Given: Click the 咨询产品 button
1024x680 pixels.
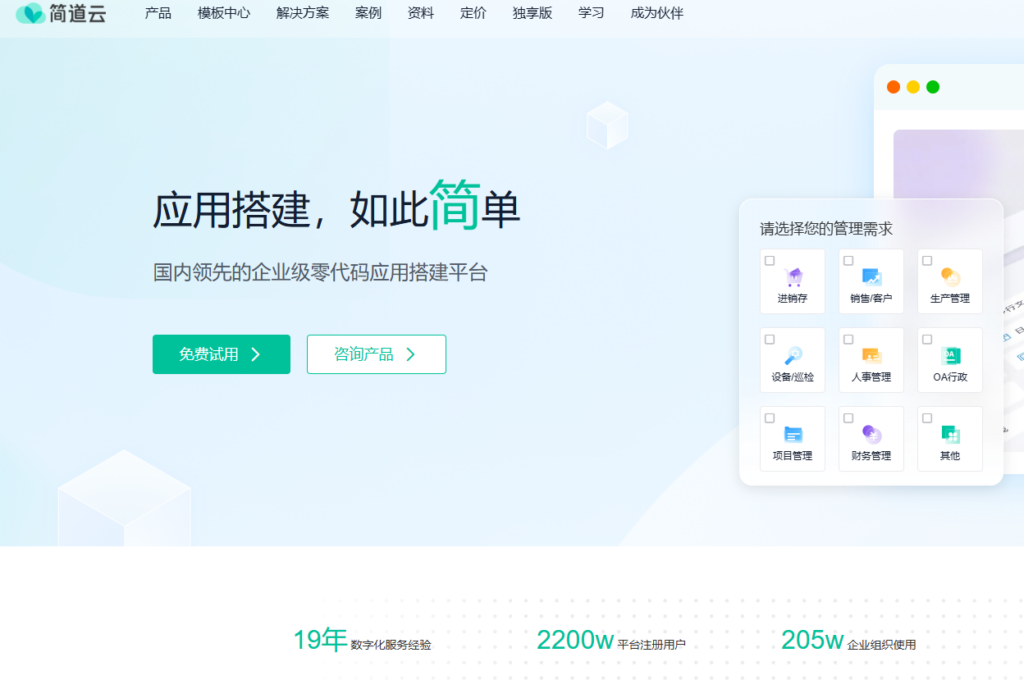Looking at the screenshot, I should [x=376, y=354].
